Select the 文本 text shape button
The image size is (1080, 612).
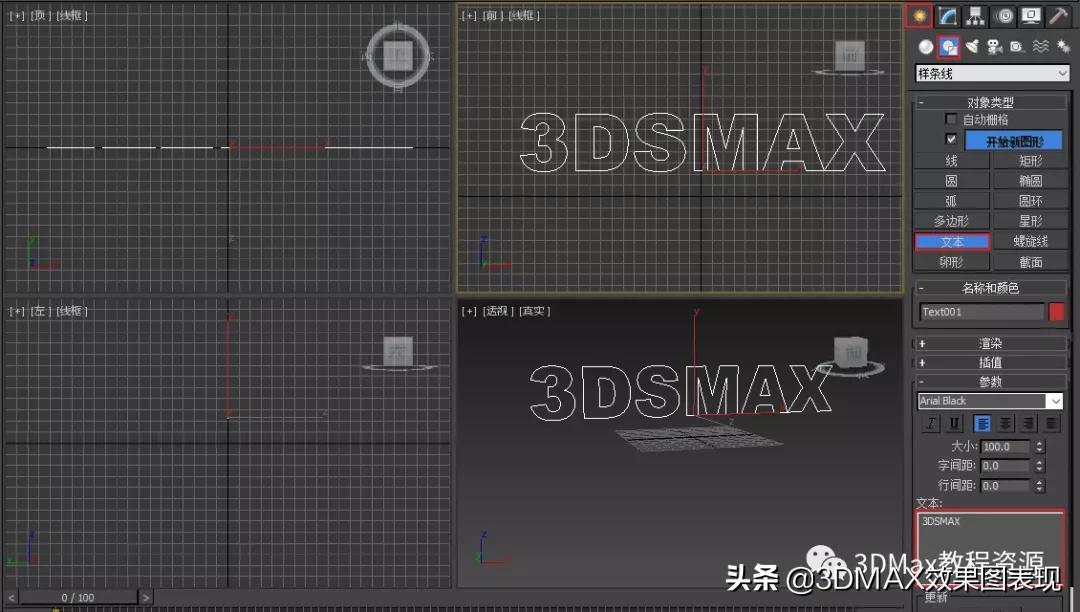coord(952,242)
